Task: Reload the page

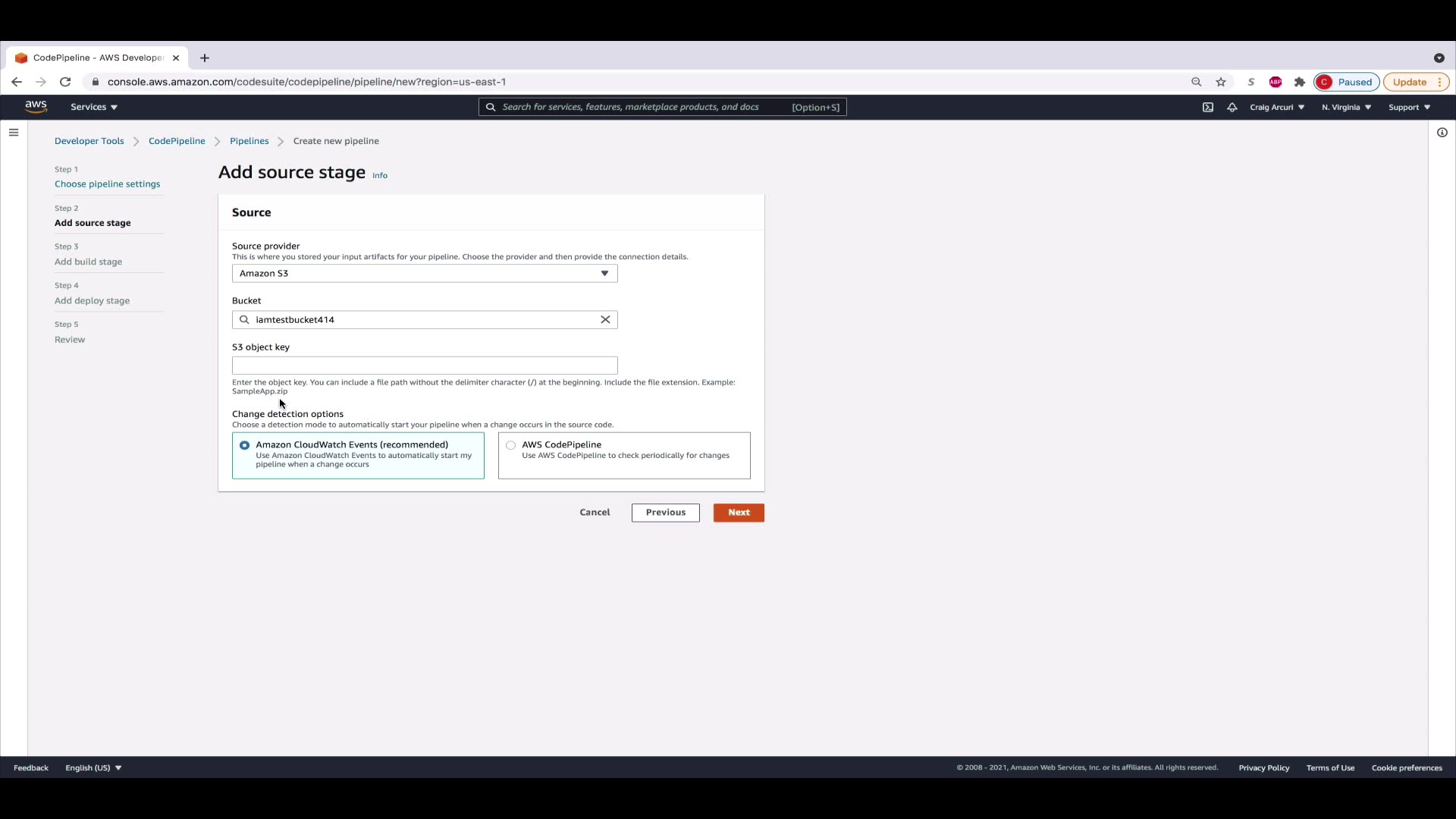Action: pos(65,82)
